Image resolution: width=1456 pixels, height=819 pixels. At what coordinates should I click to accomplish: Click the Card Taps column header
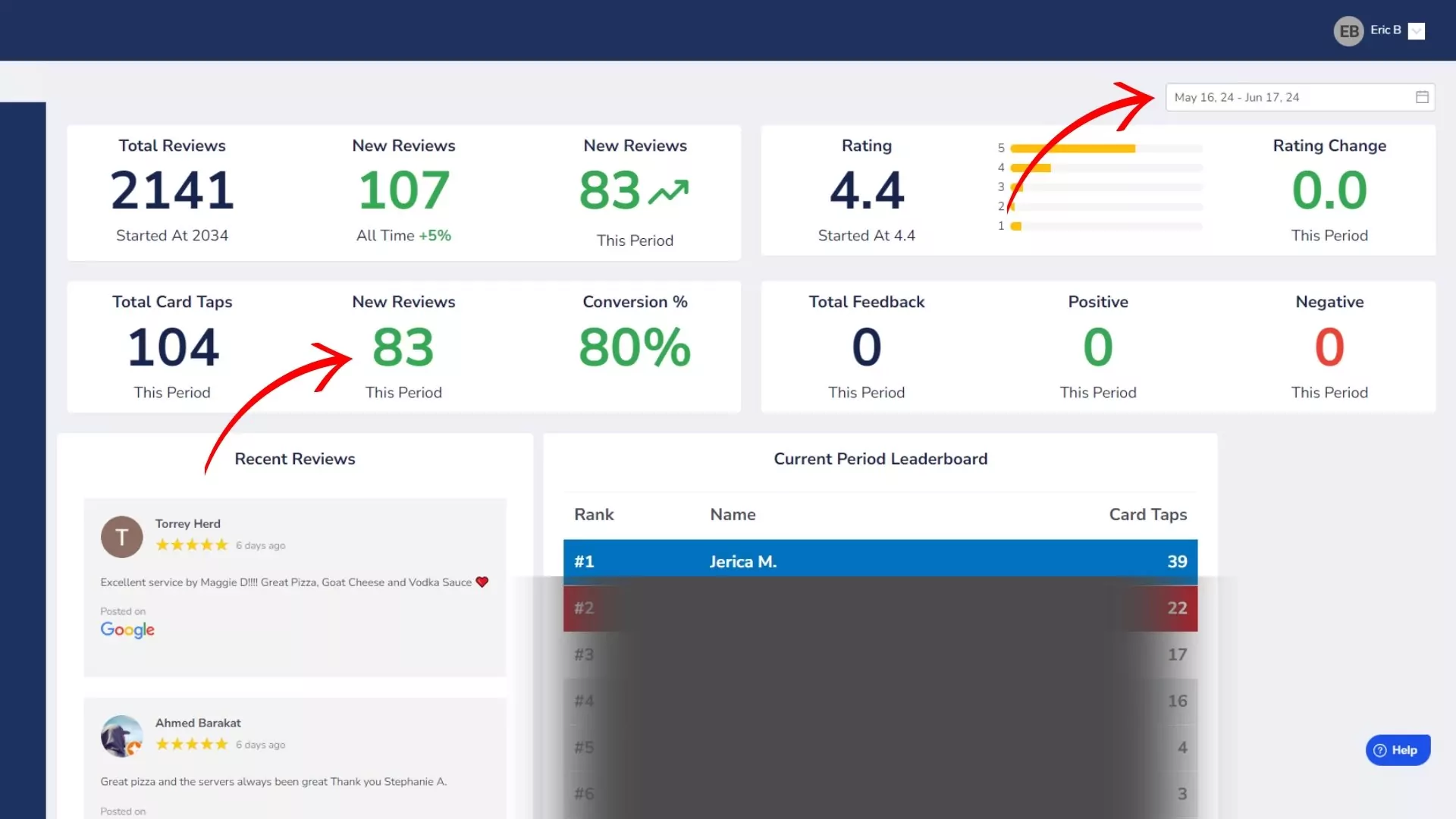(x=1147, y=514)
